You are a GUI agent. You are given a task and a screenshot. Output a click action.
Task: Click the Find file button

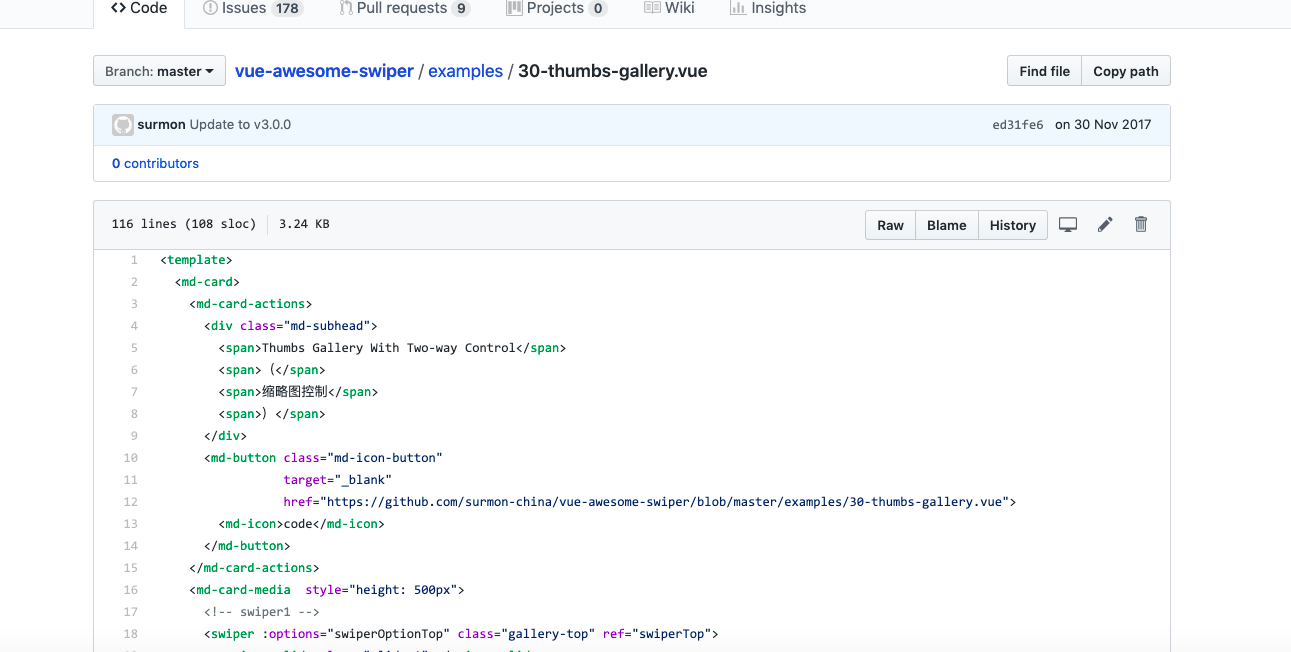1044,70
